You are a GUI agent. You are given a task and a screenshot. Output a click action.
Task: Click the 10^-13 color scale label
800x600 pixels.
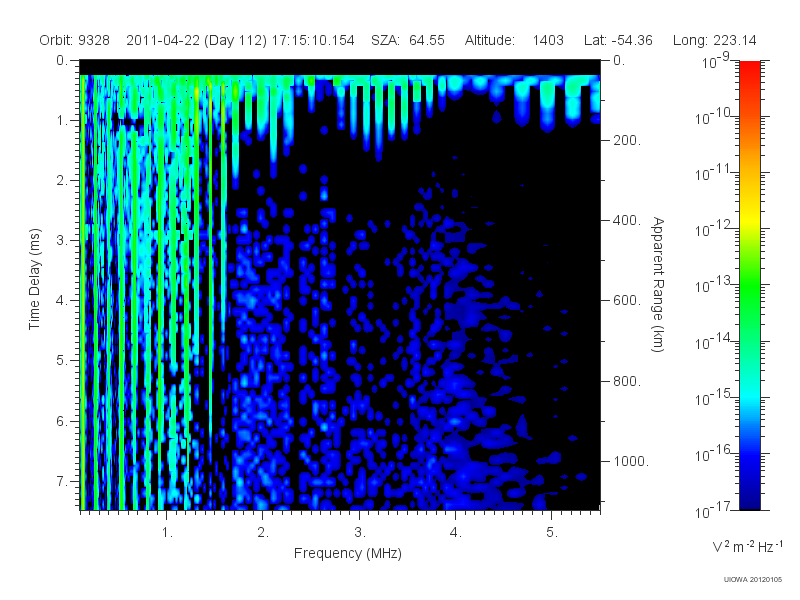click(714, 284)
